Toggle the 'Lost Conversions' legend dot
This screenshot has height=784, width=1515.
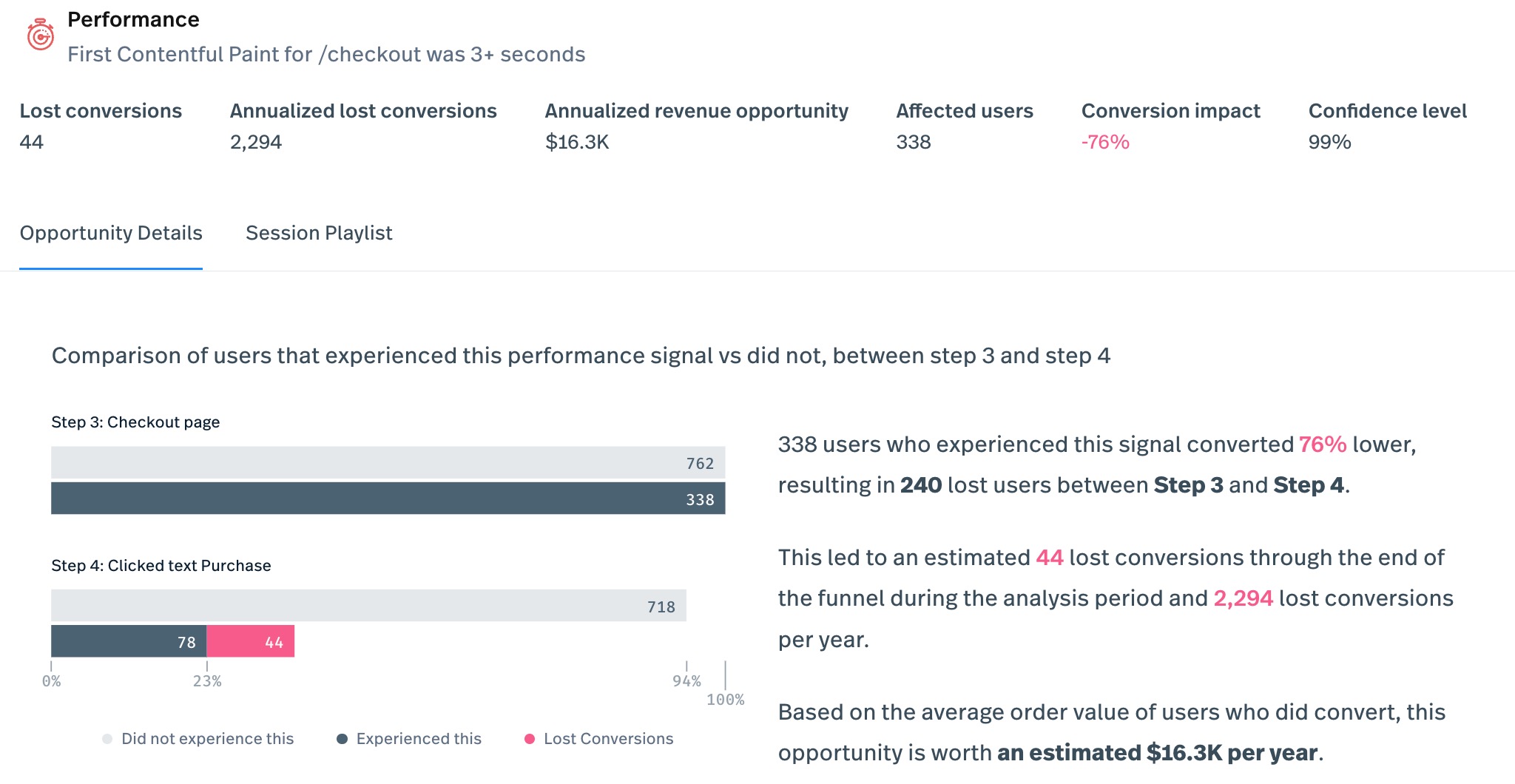click(x=530, y=739)
